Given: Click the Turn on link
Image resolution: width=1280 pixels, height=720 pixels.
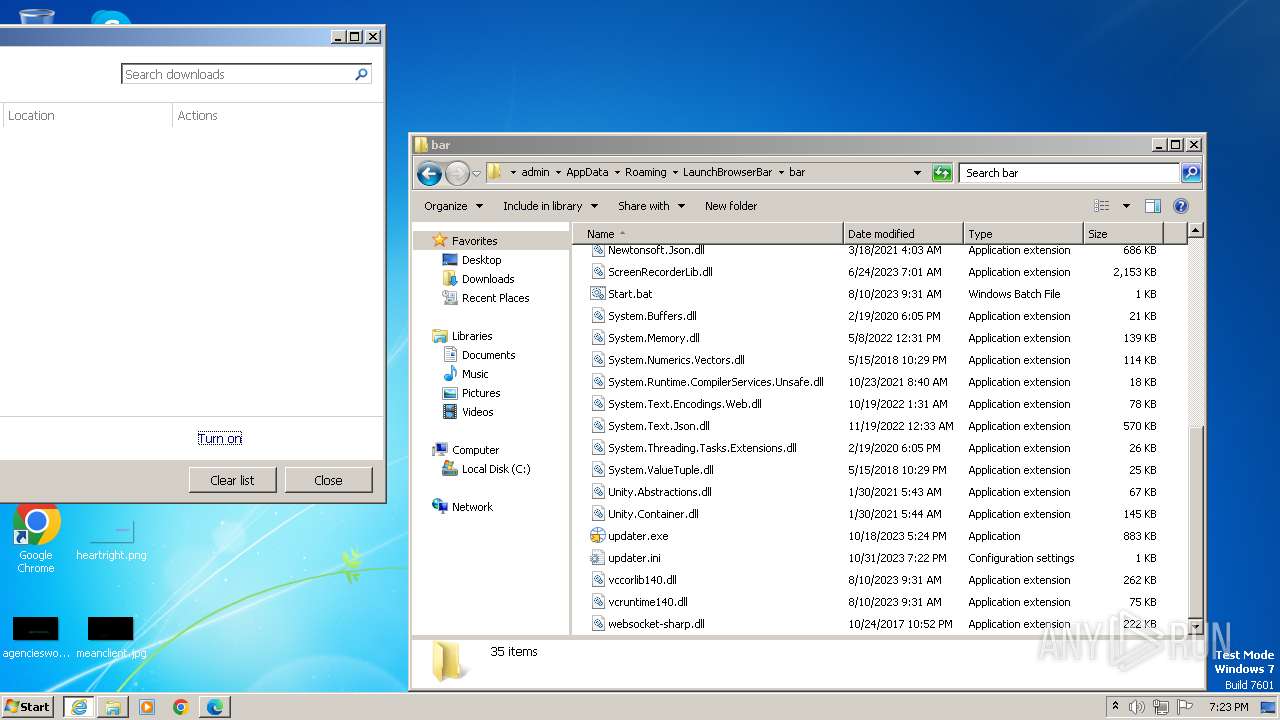Looking at the screenshot, I should 220,439.
